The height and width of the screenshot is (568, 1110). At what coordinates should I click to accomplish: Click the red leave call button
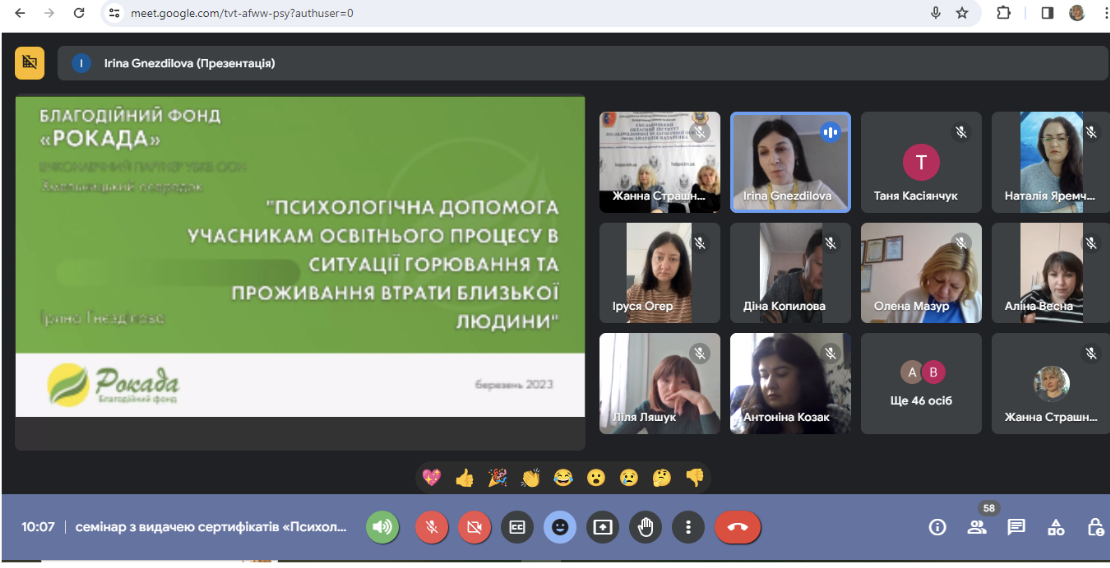click(x=737, y=527)
